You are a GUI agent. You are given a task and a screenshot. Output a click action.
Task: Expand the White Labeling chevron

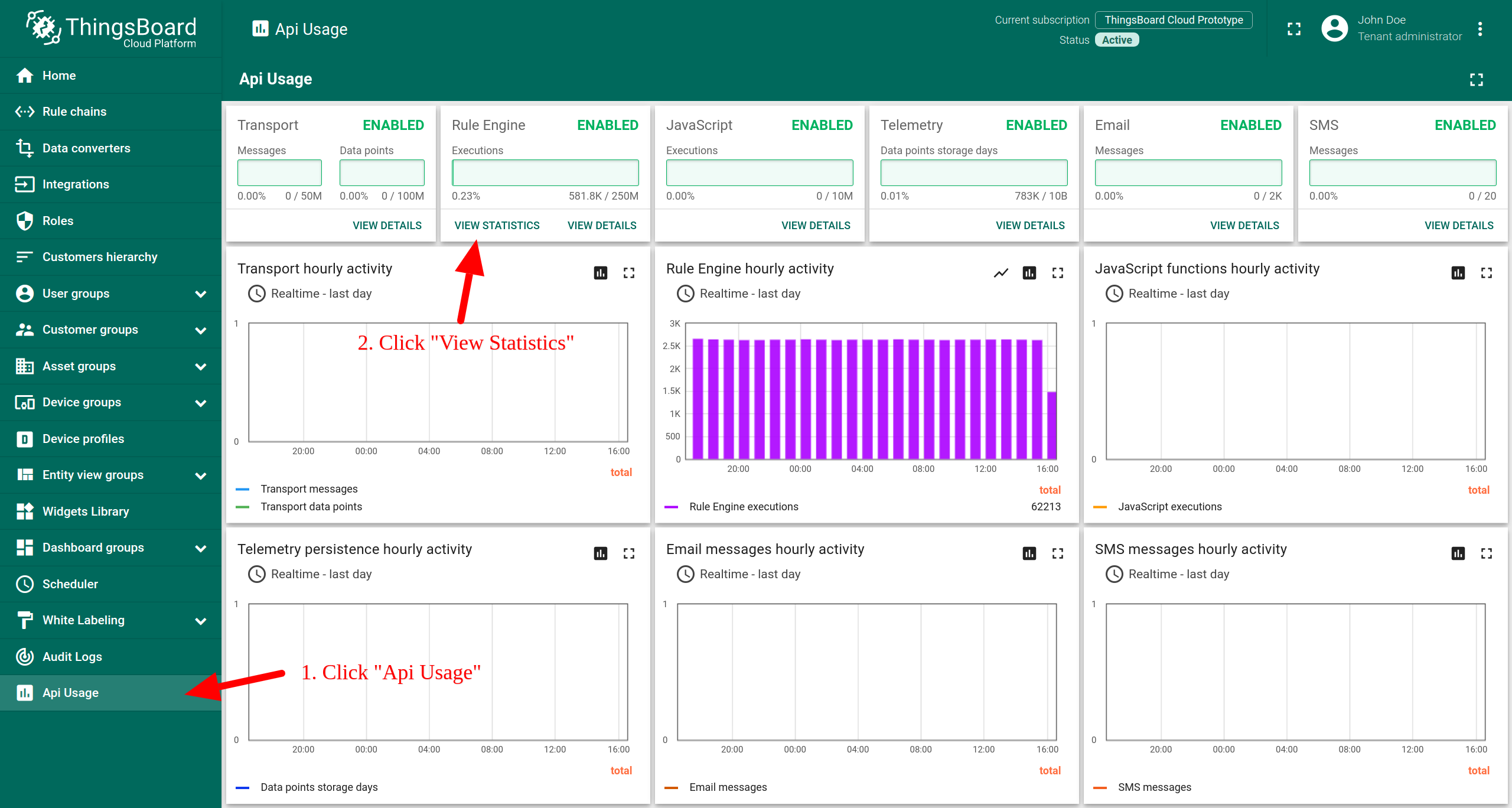point(201,621)
